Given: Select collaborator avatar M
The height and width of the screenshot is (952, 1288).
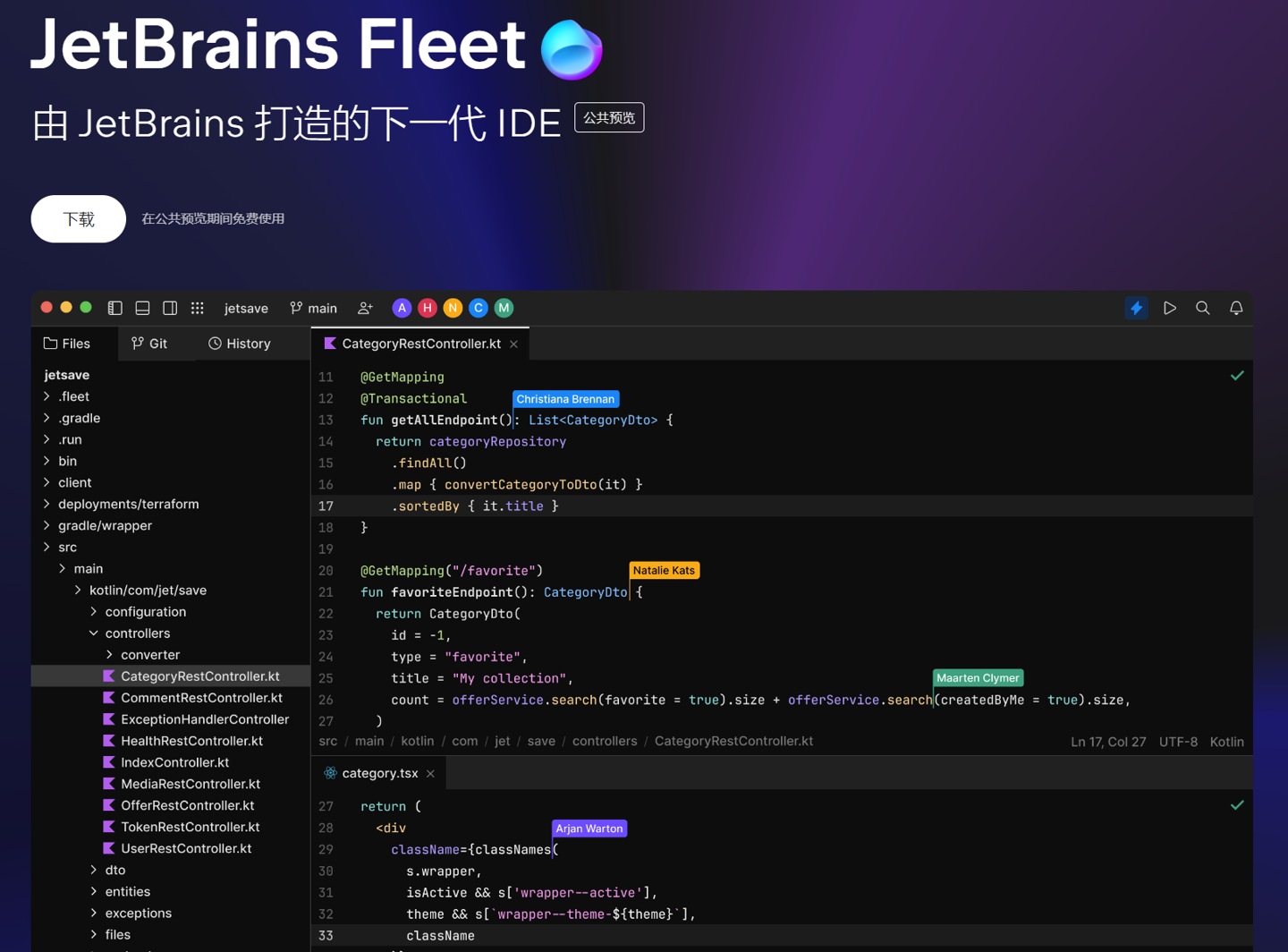Looking at the screenshot, I should (x=504, y=308).
